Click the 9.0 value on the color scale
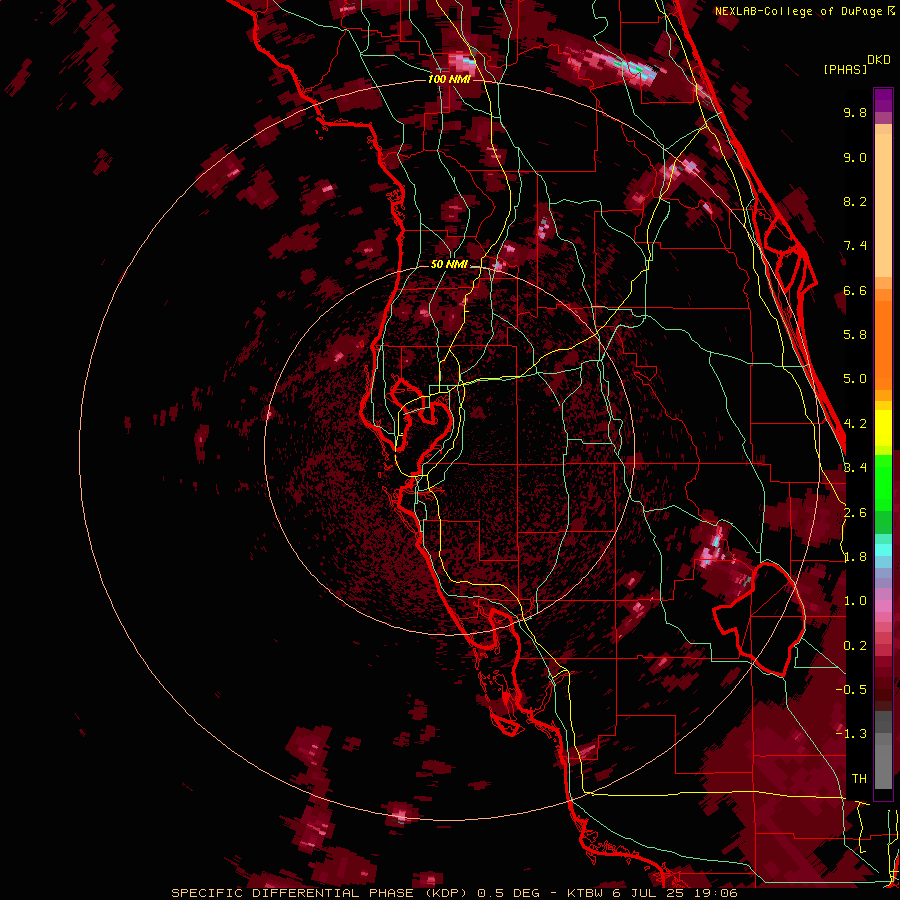This screenshot has width=900, height=900. (855, 157)
